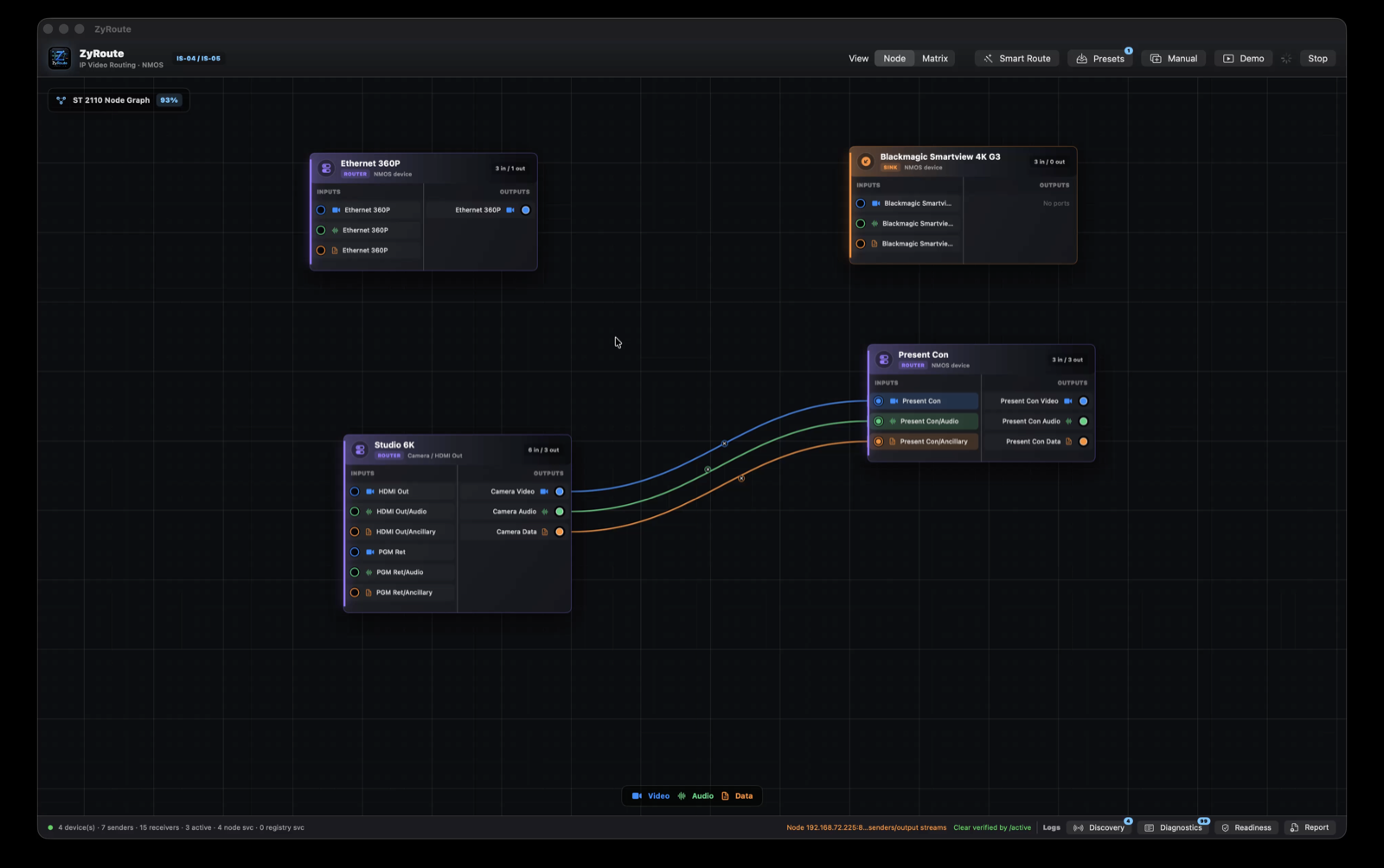The image size is (1384, 868).
Task: Click the "3 in / 3 out" badge
Action: (x=1067, y=360)
